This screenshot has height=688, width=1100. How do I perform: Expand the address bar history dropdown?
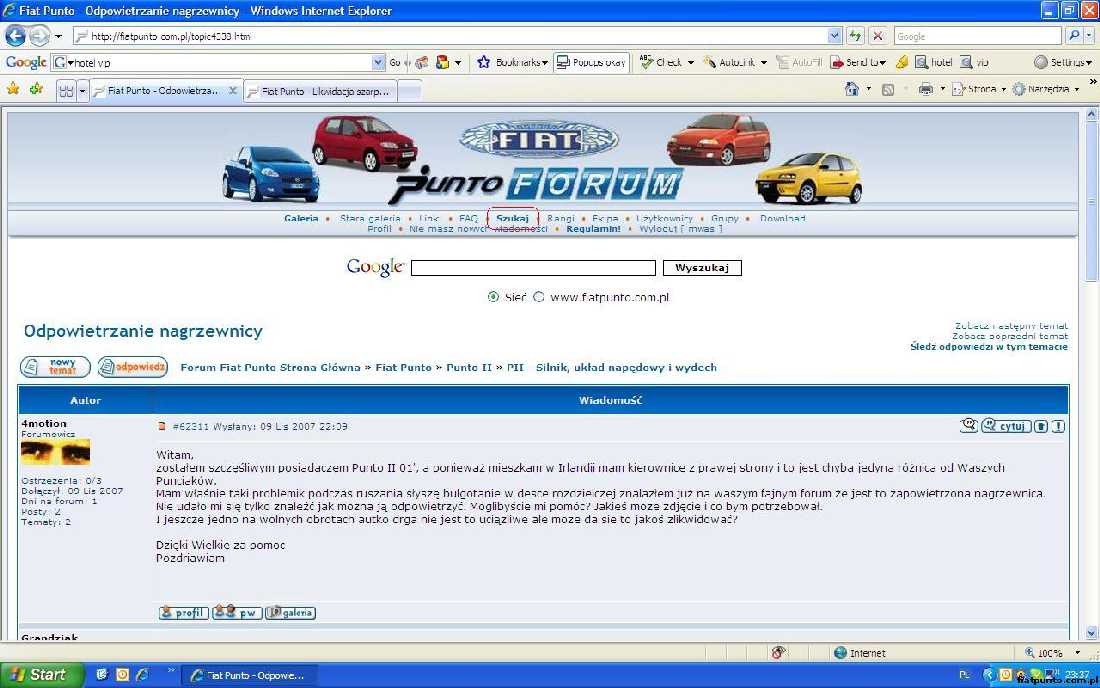(834, 36)
